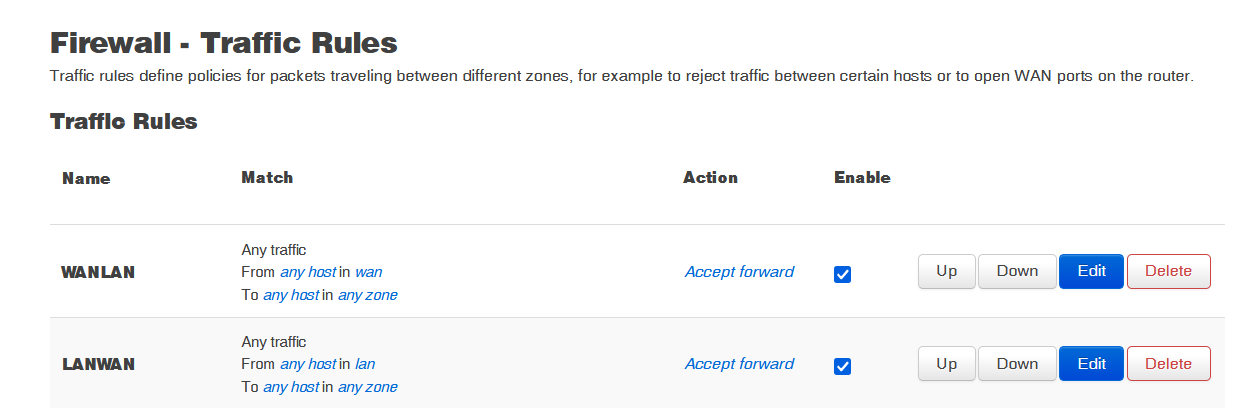Click LANWAN 'Accept forward' action link

[739, 364]
